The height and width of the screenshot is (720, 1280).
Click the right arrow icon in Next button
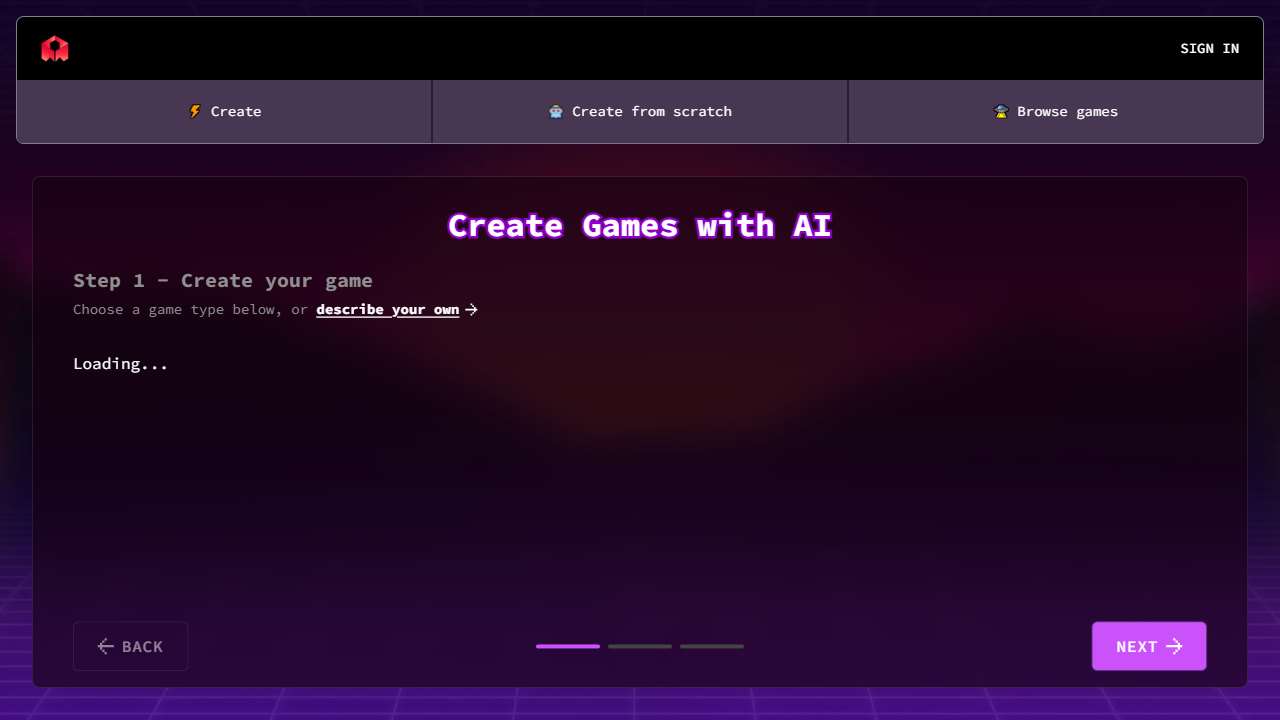pos(1175,647)
